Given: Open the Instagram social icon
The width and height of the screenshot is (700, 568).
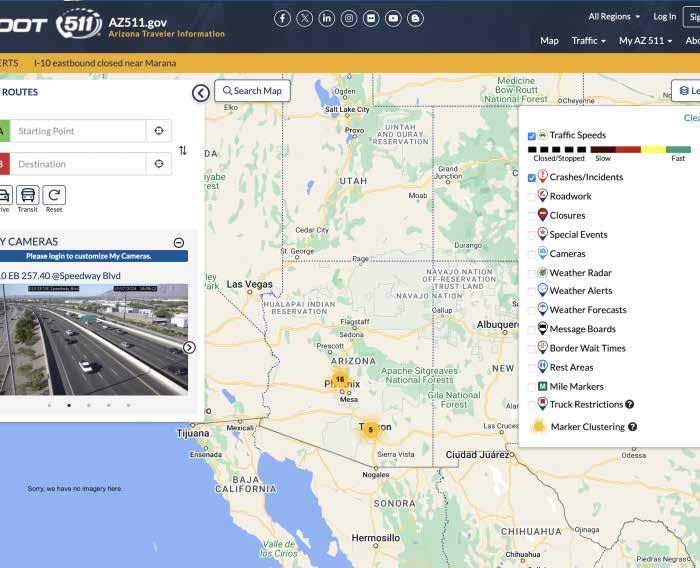Looking at the screenshot, I should coord(349,19).
